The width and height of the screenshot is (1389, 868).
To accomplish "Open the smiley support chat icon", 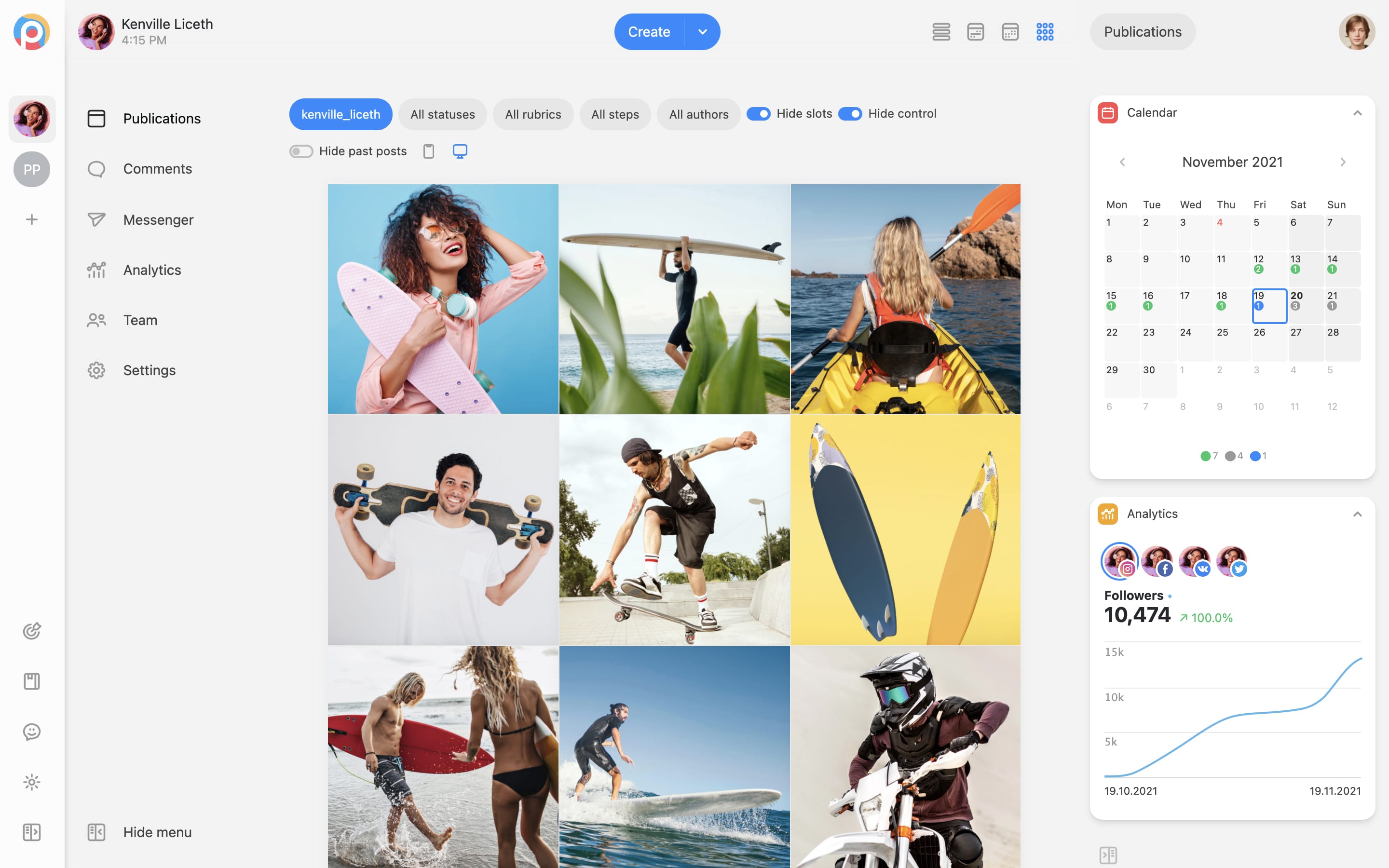I will pyautogui.click(x=31, y=732).
